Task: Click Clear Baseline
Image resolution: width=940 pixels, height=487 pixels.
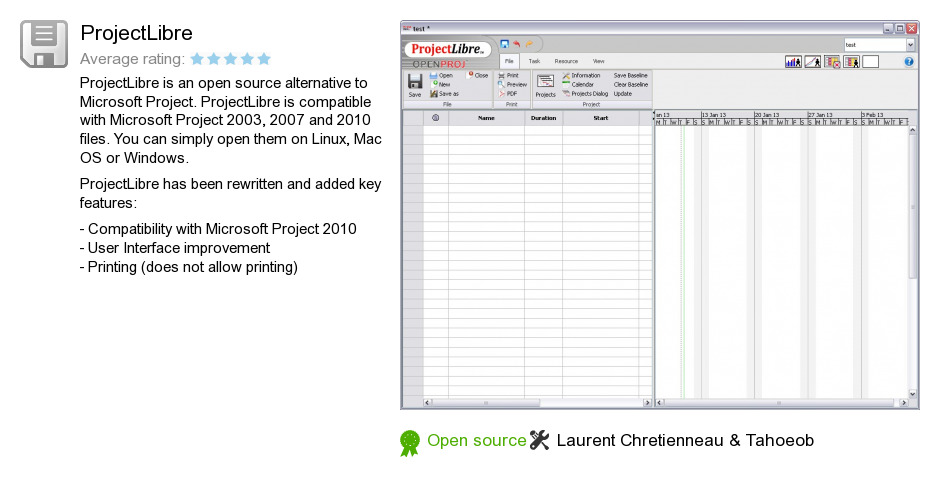Action: (x=631, y=85)
